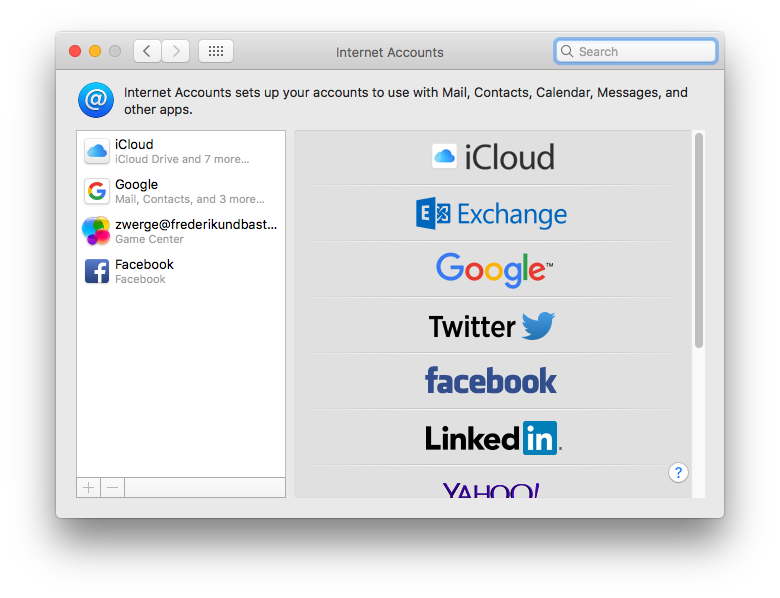Screen dimensions: 780x598
Task: Minimize window with yellow button
Action: point(95,51)
